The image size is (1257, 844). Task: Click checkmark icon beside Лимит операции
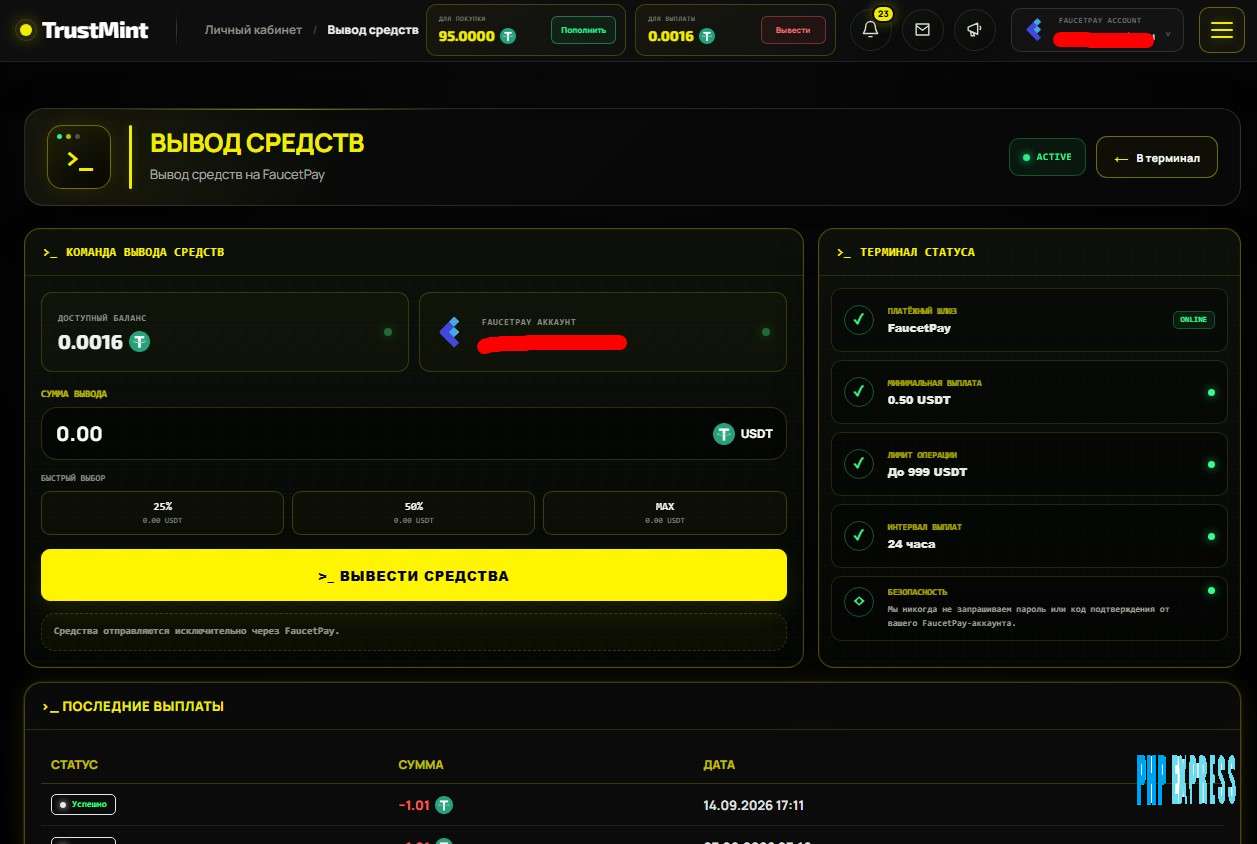858,464
